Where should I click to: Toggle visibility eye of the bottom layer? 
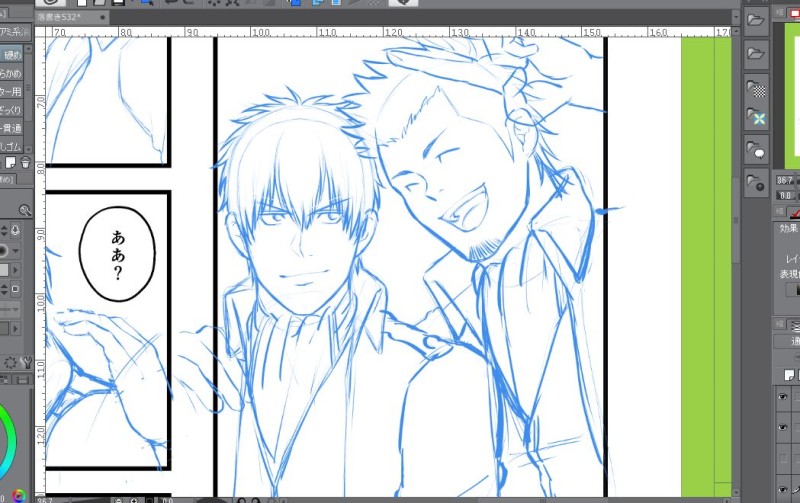coord(783,489)
